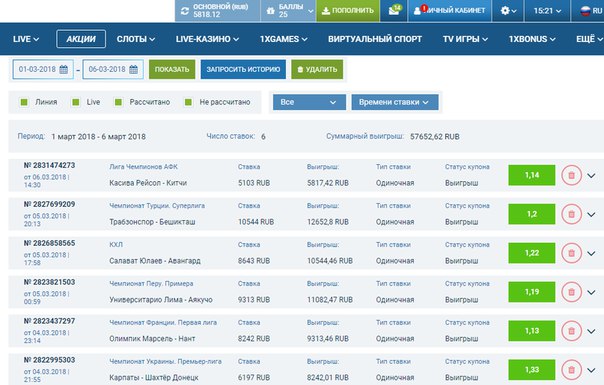Expand details of Салават Юлаев - Авангард bet
This screenshot has width=604, height=385.
point(591,254)
